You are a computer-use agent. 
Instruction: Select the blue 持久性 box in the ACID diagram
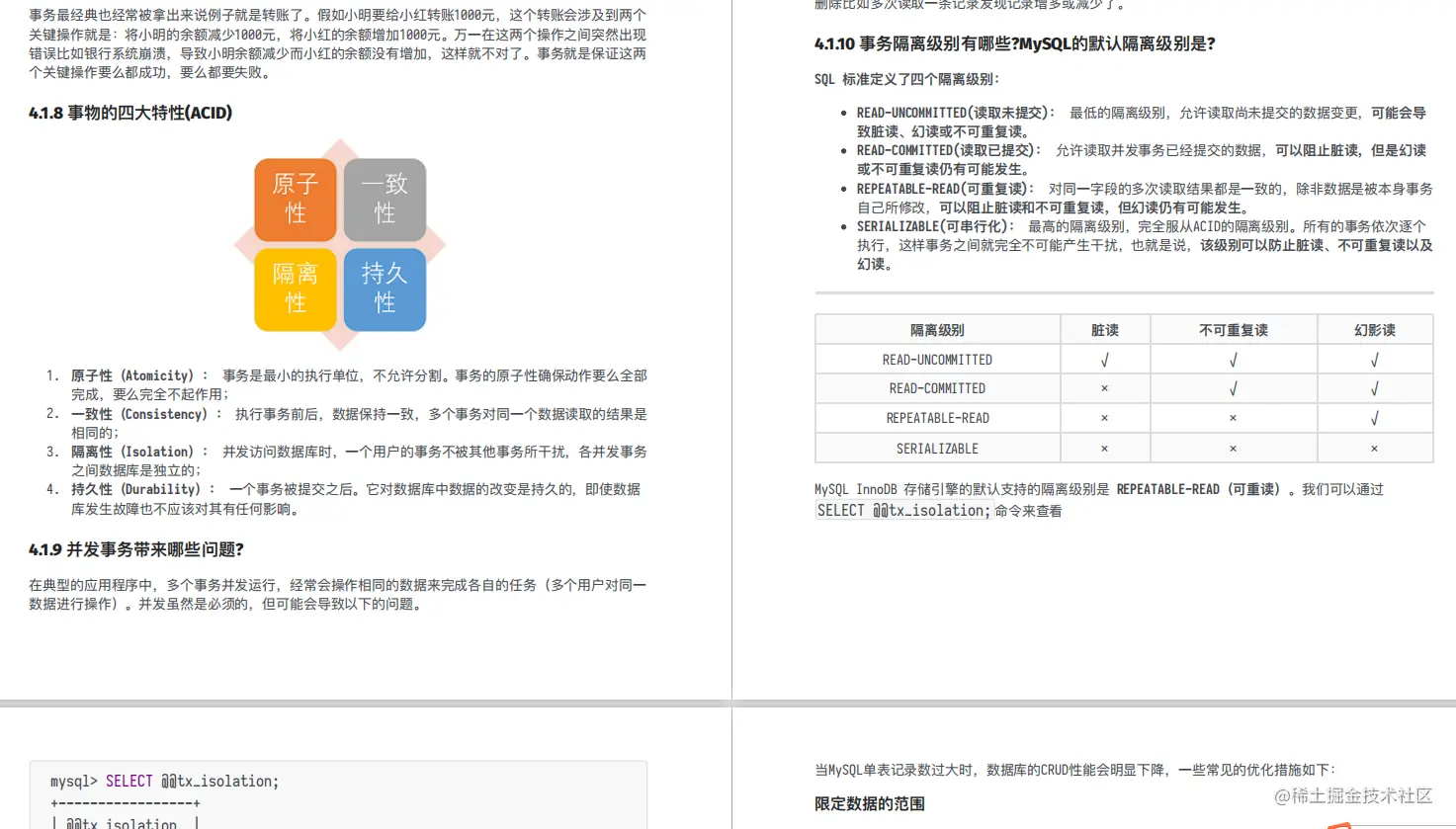coord(385,289)
